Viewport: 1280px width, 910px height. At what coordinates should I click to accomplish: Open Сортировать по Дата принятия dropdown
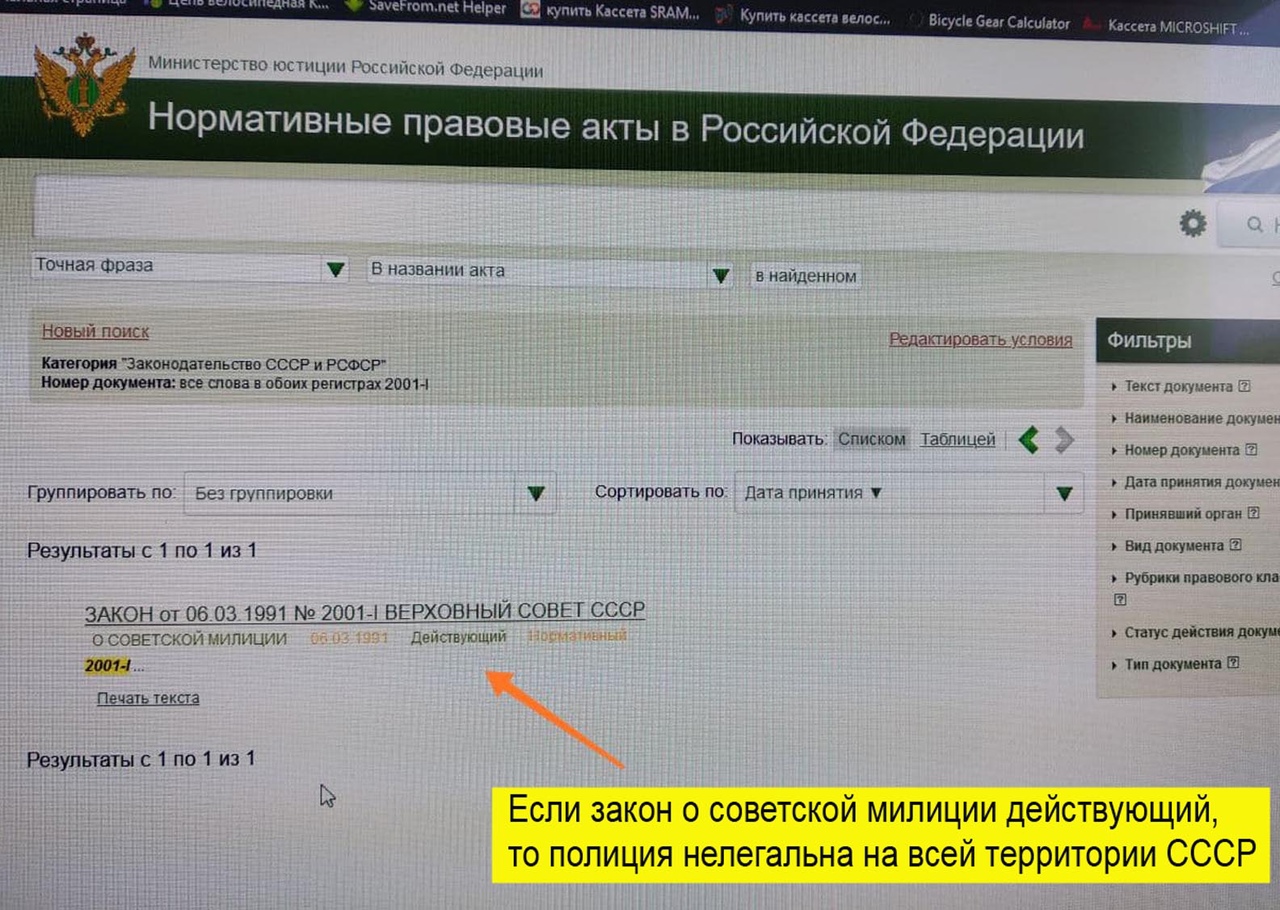(909, 493)
